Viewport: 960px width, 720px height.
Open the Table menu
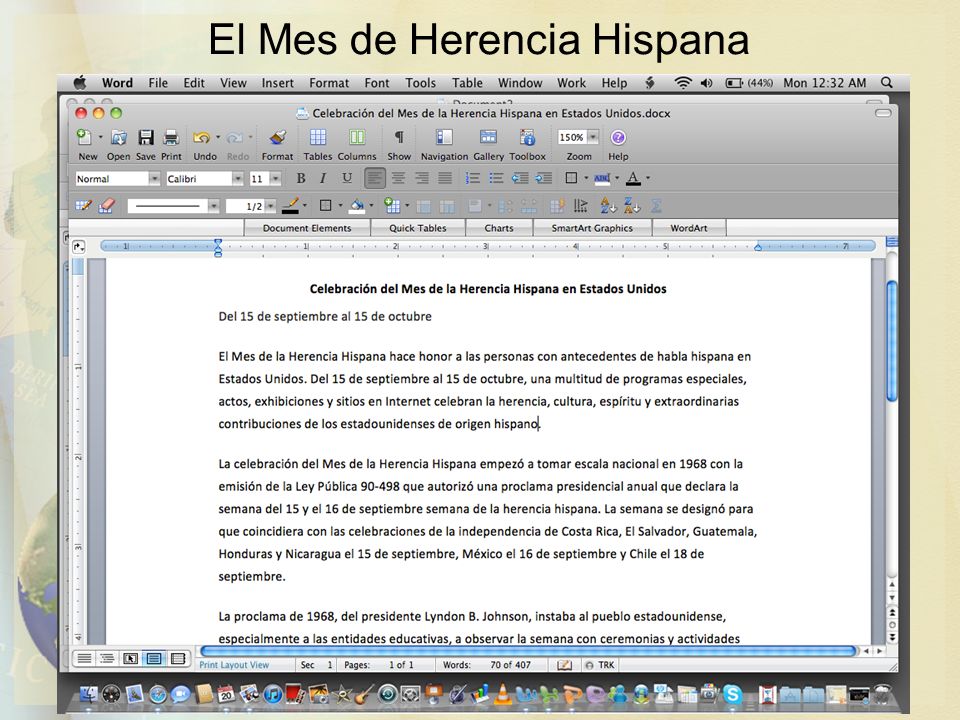point(467,83)
